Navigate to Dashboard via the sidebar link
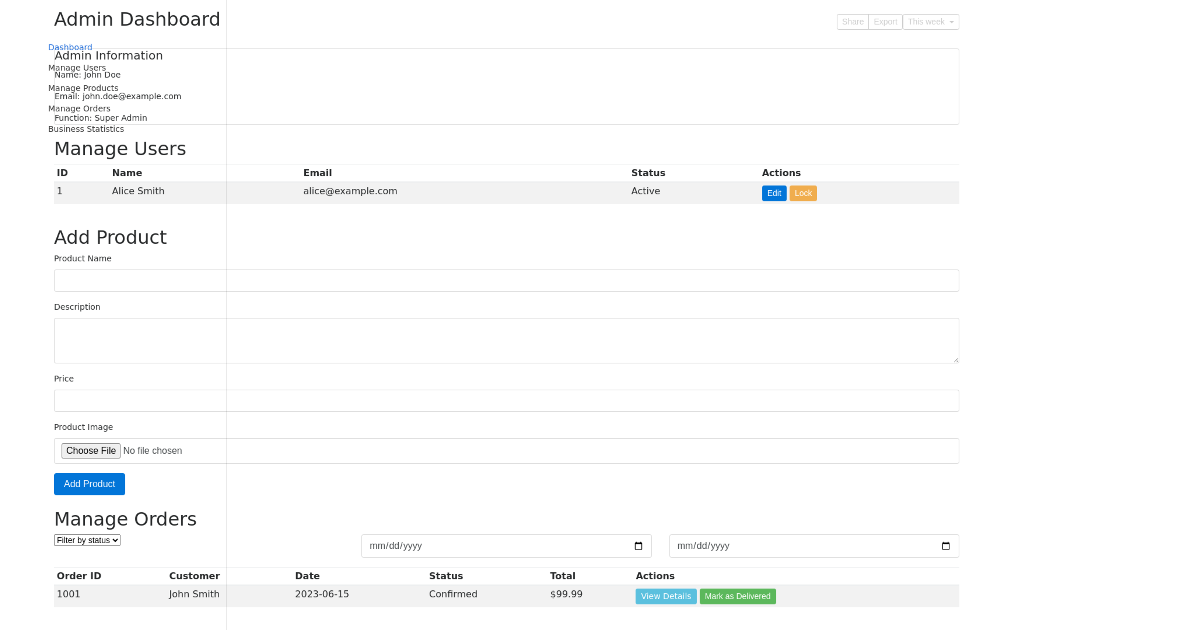This screenshot has width=1200, height=630. click(69, 46)
